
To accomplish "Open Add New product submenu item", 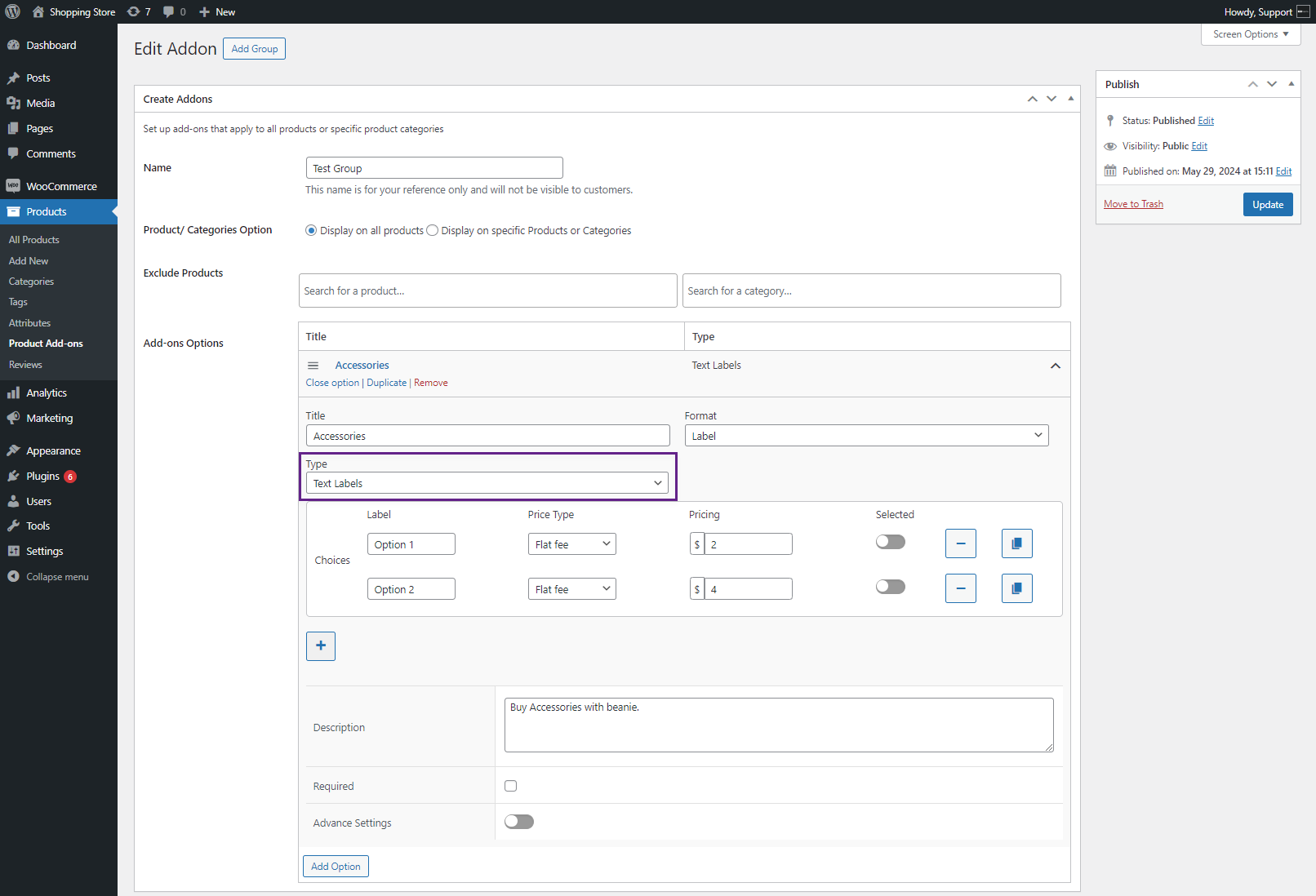I will (29, 261).
